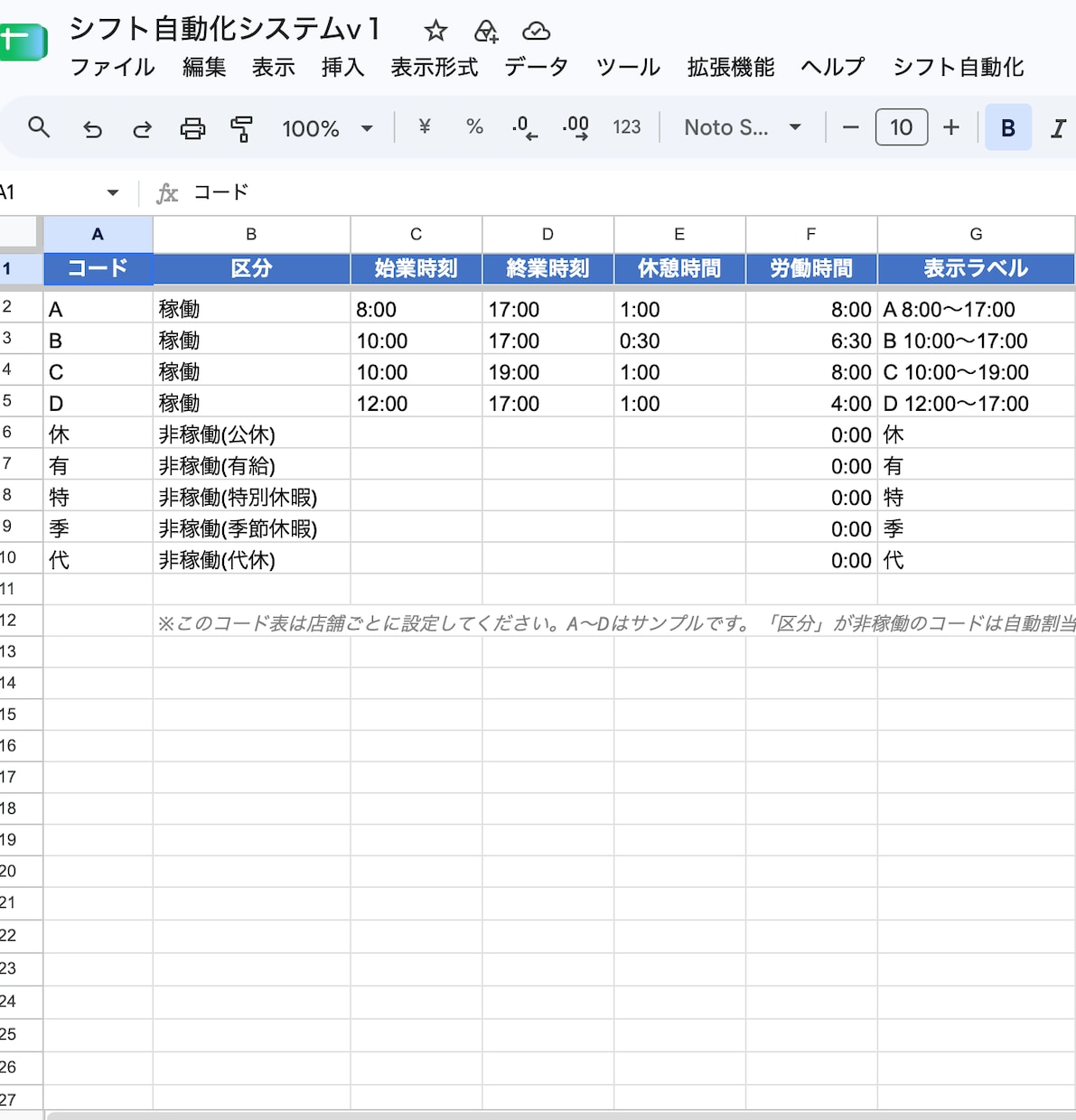Select working hours cell 6:30
Image resolution: width=1076 pixels, height=1120 pixels.
(x=811, y=341)
